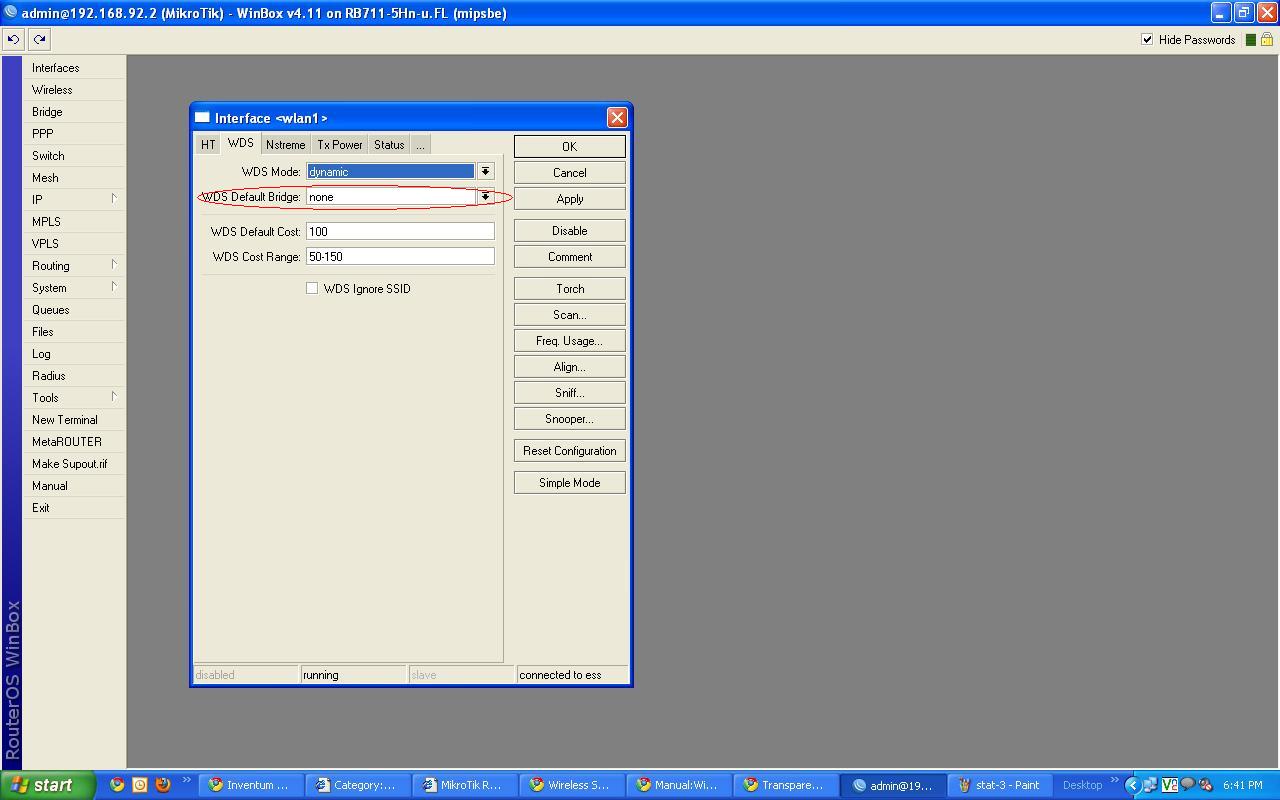Click the Disable button
Screen dimensions: 1280x800
coord(570,231)
